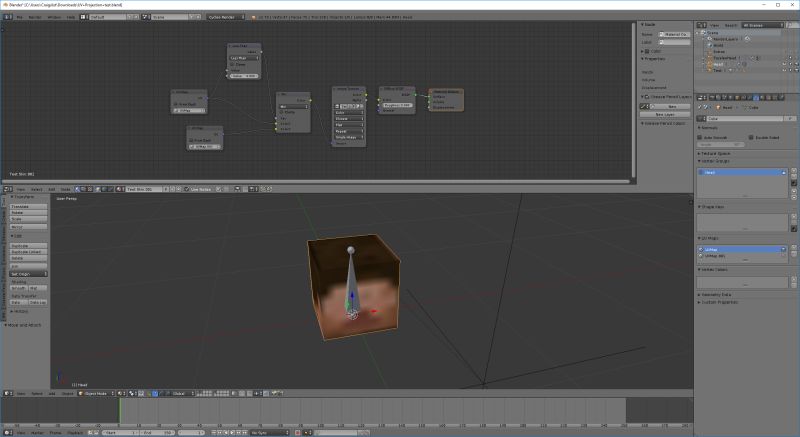
Task: Expand the Custom Properties panel
Action: [718, 302]
